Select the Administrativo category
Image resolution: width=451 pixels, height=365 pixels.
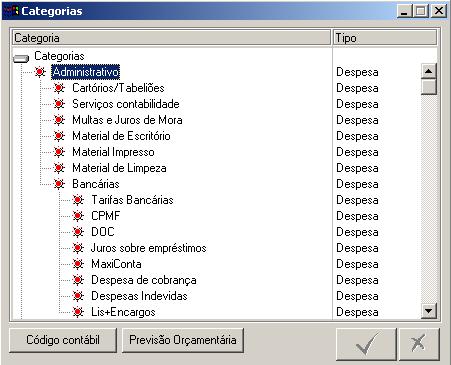tap(85, 72)
